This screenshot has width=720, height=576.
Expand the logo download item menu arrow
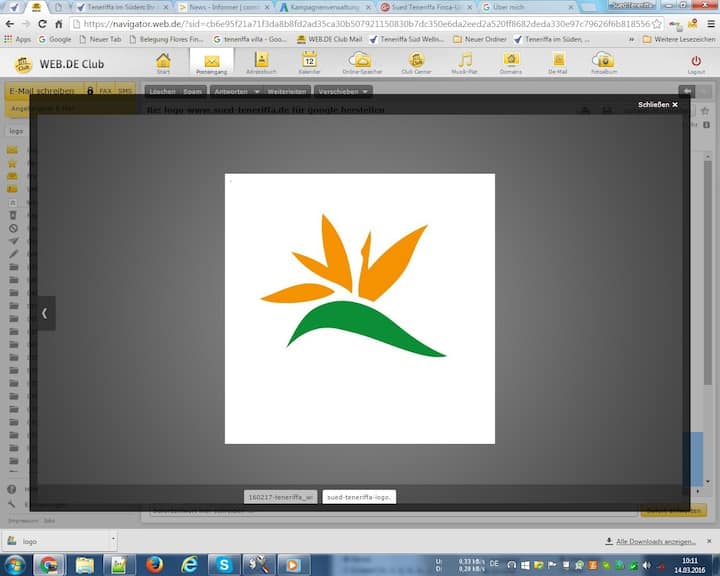pyautogui.click(x=111, y=541)
